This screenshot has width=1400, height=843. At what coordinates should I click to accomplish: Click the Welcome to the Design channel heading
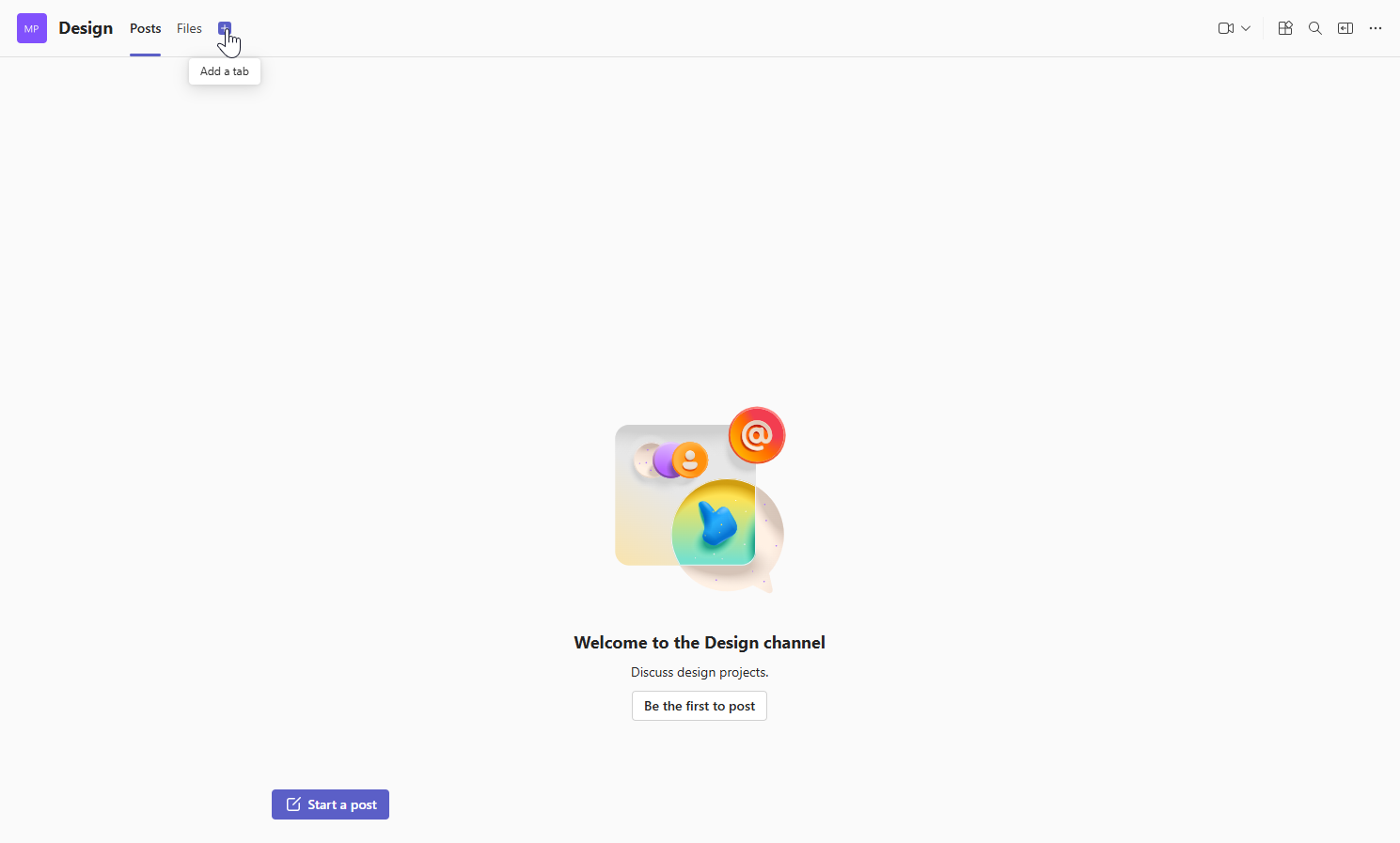[x=700, y=643]
